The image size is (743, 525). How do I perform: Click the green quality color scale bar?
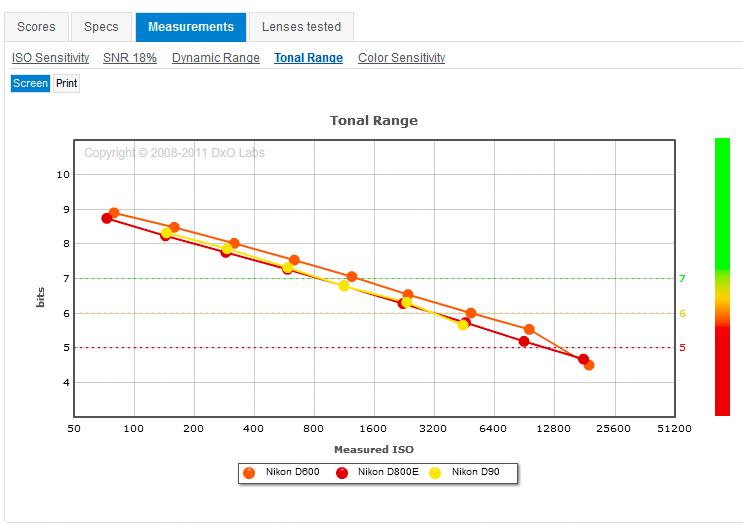pyautogui.click(x=722, y=204)
